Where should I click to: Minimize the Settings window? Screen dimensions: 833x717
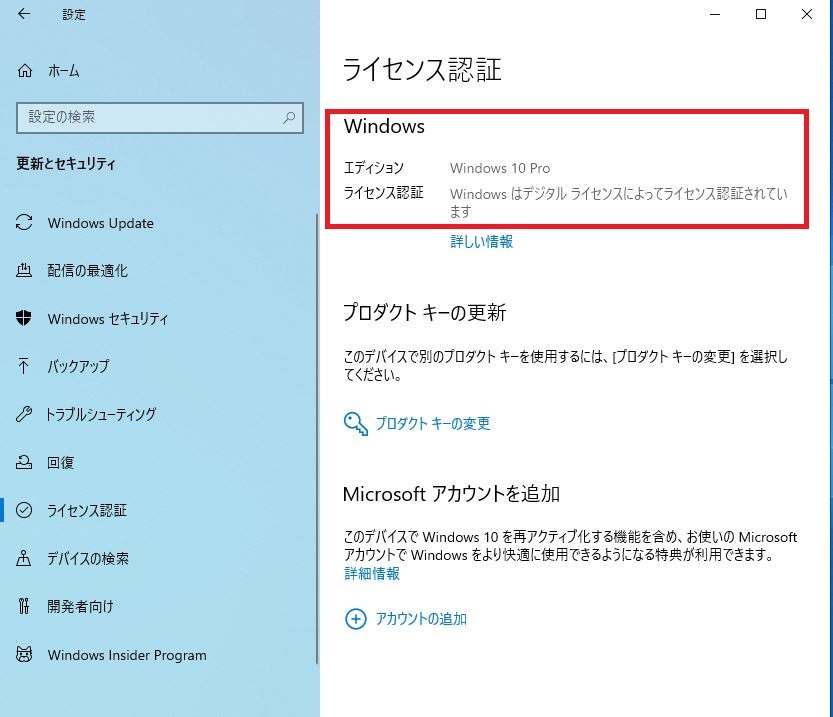(x=715, y=14)
